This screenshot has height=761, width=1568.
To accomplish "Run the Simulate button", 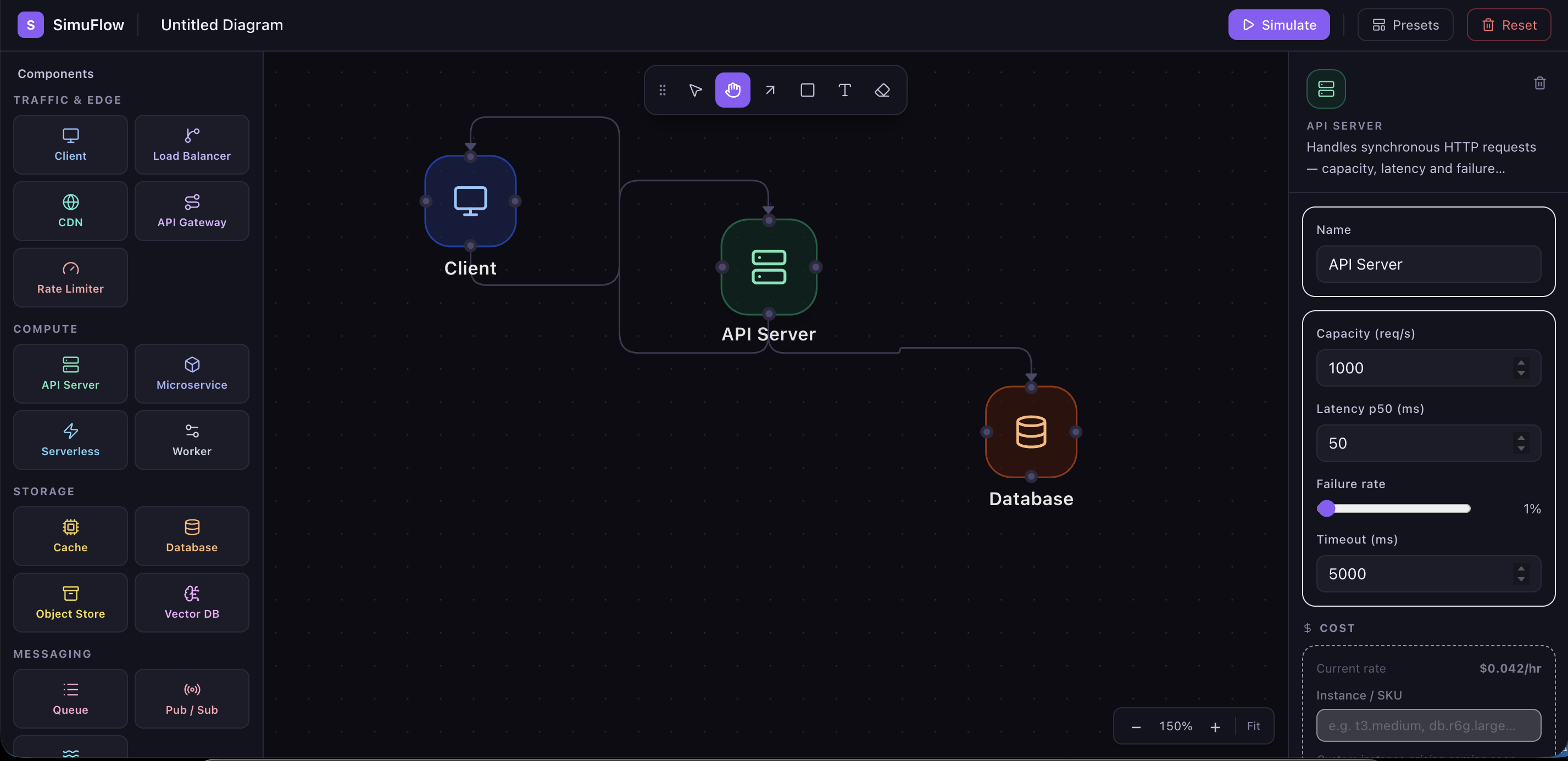I will click(x=1279, y=25).
